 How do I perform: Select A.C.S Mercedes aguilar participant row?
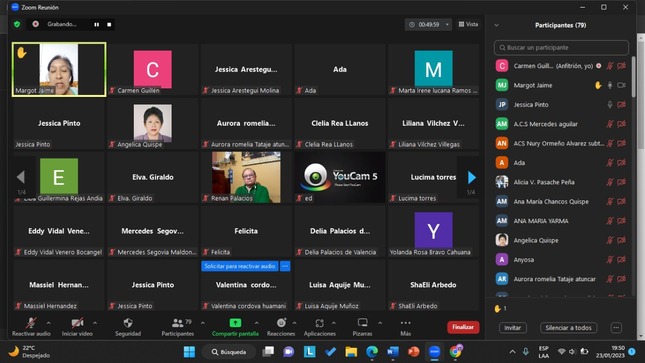click(x=561, y=124)
